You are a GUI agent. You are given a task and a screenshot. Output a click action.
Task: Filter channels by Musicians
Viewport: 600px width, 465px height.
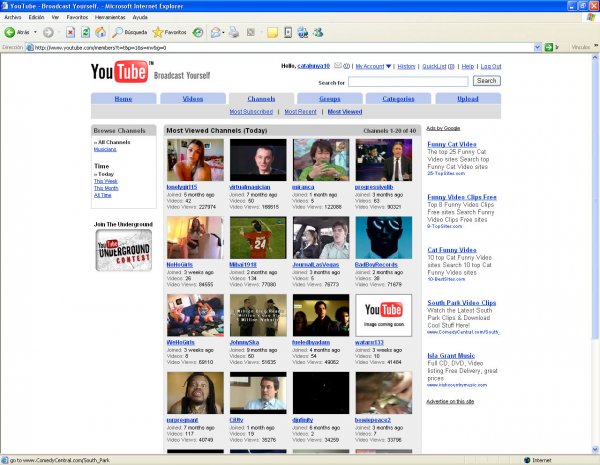tap(105, 149)
